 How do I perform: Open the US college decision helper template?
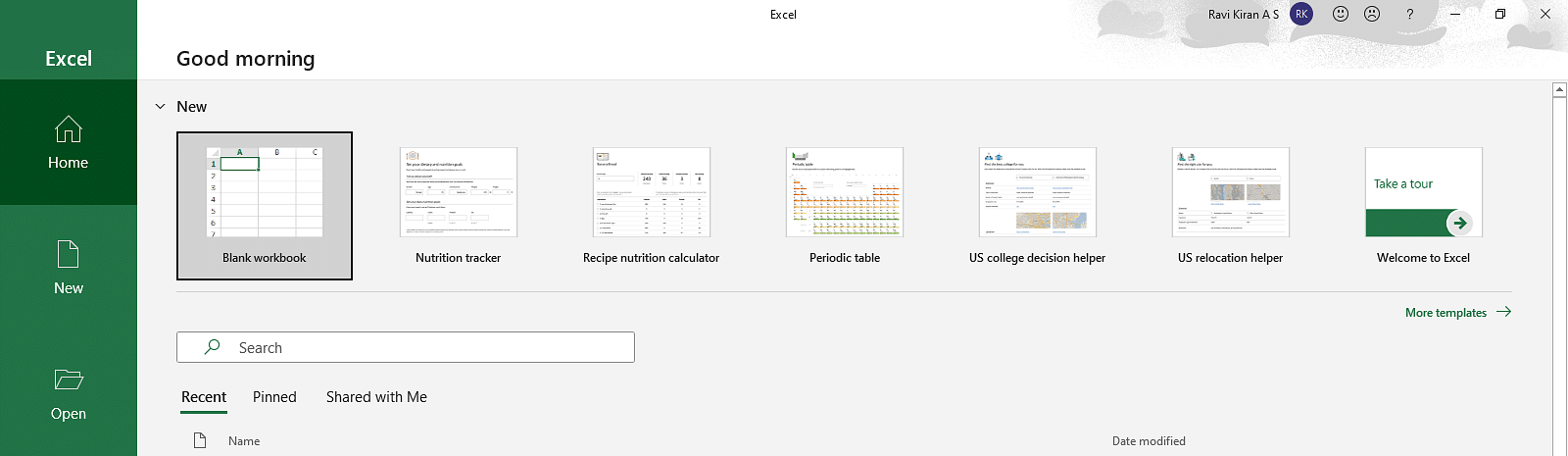[1037, 206]
